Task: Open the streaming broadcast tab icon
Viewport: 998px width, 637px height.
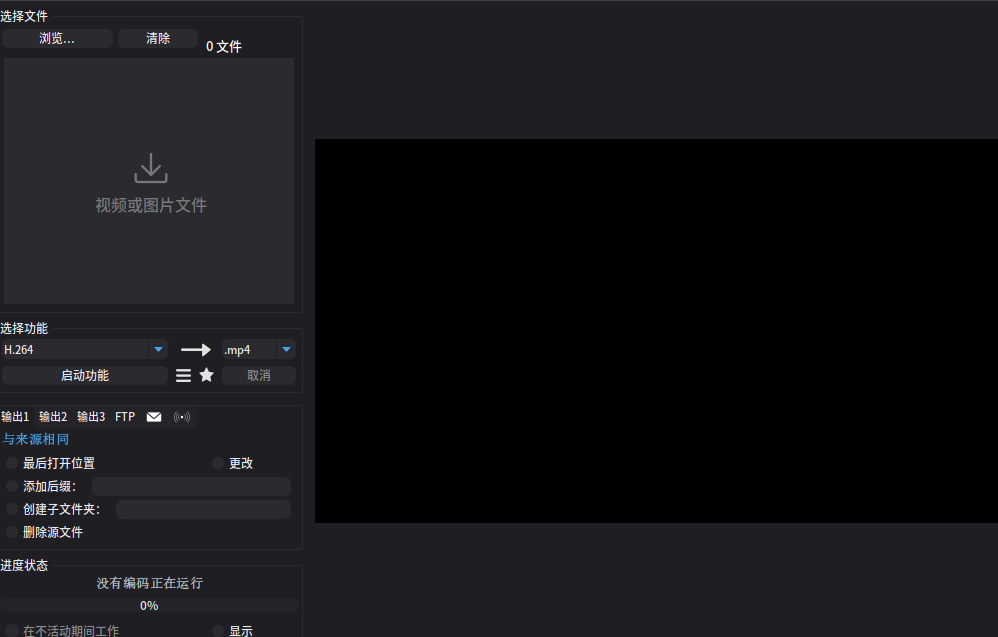Action: [182, 417]
